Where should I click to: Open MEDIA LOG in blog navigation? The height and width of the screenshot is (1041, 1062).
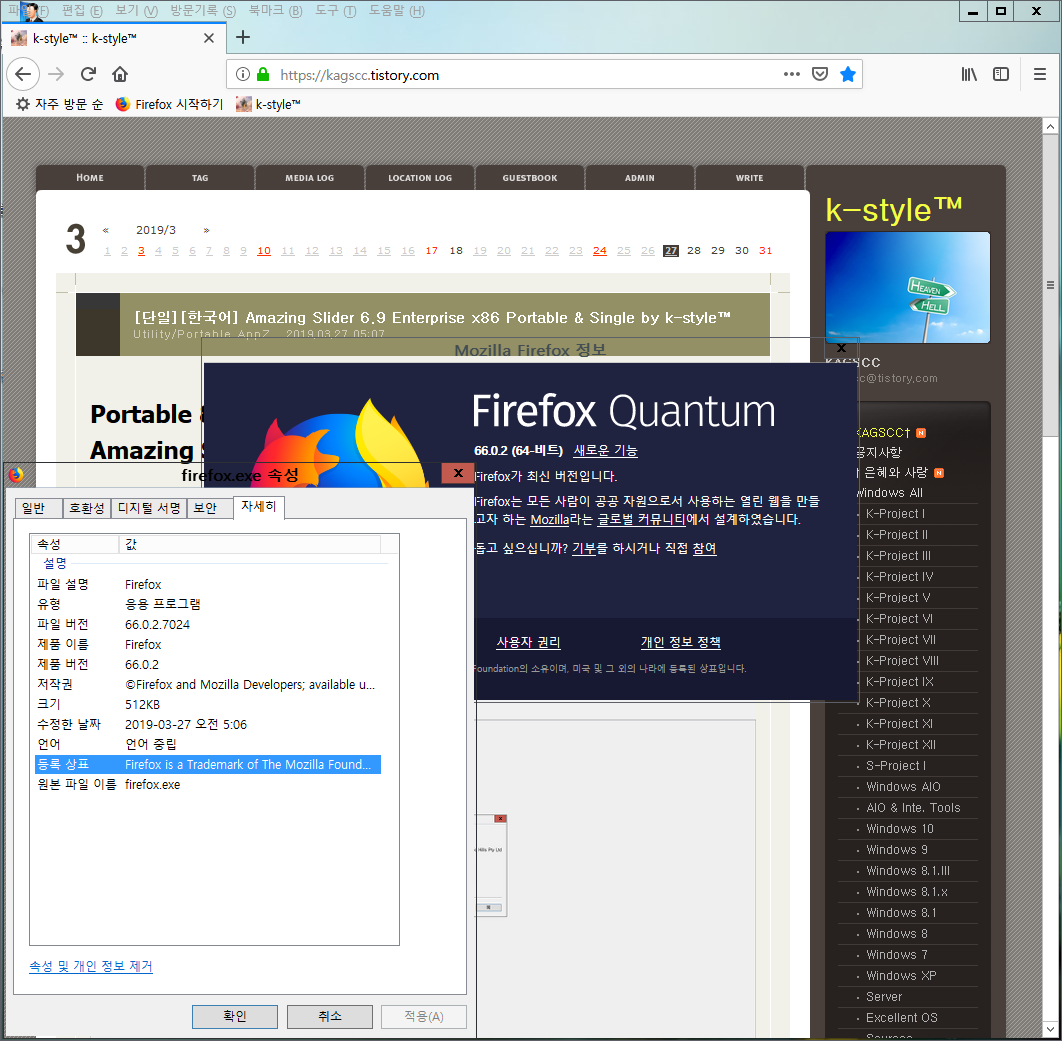click(310, 177)
